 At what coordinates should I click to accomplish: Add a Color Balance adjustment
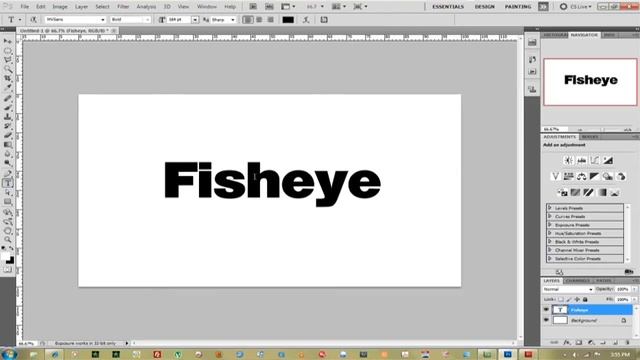coord(581,176)
